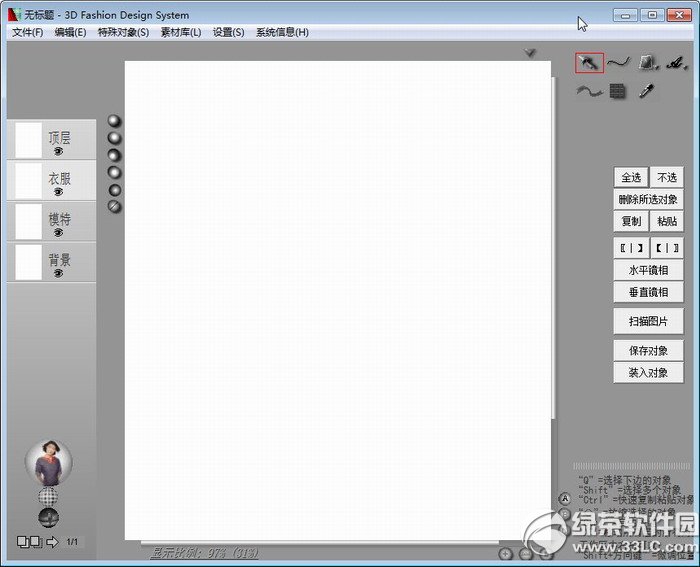Image resolution: width=700 pixels, height=567 pixels.
Task: Click the 粘贴 button
Action: 667,221
